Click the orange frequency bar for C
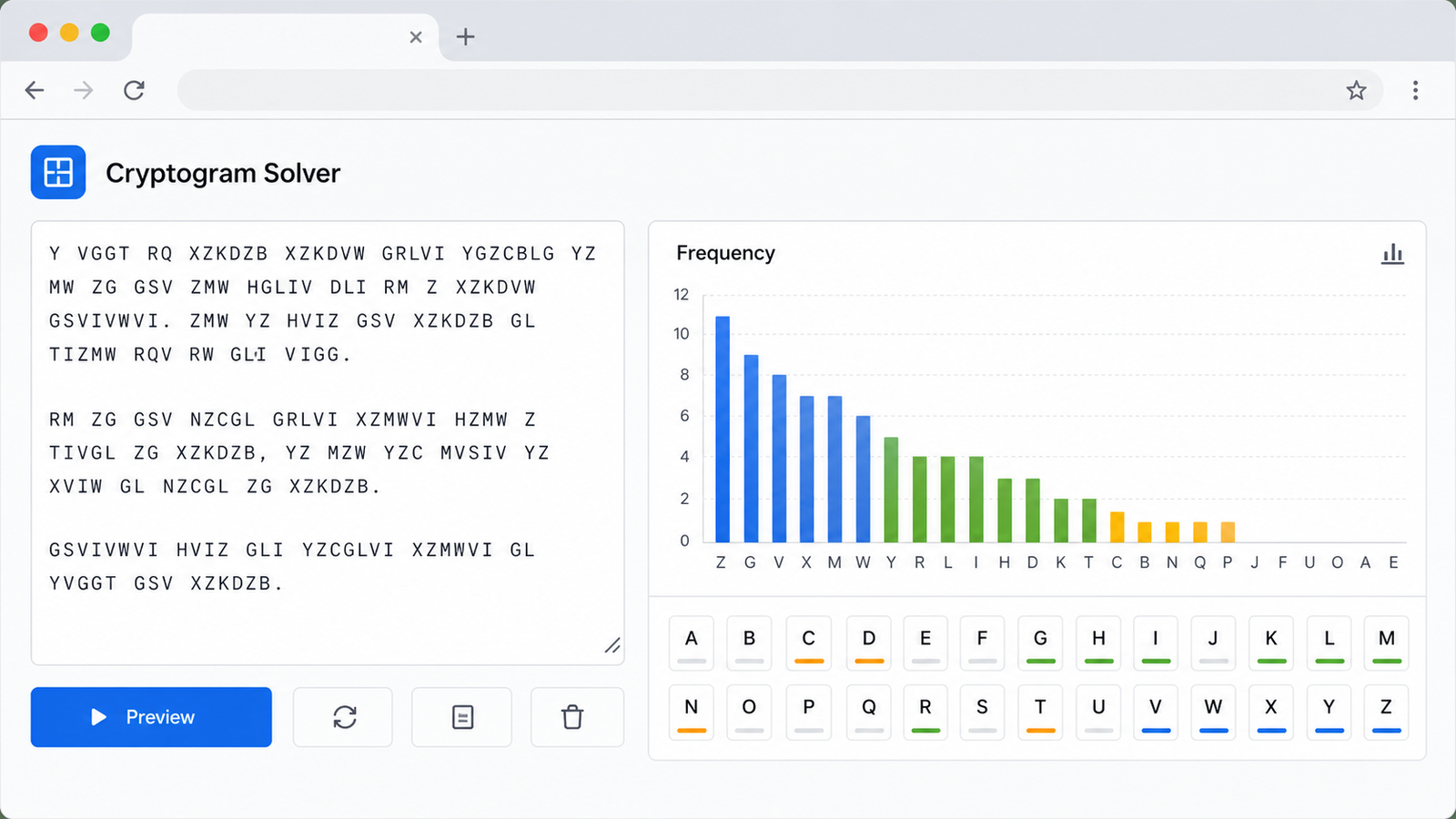 click(1117, 527)
